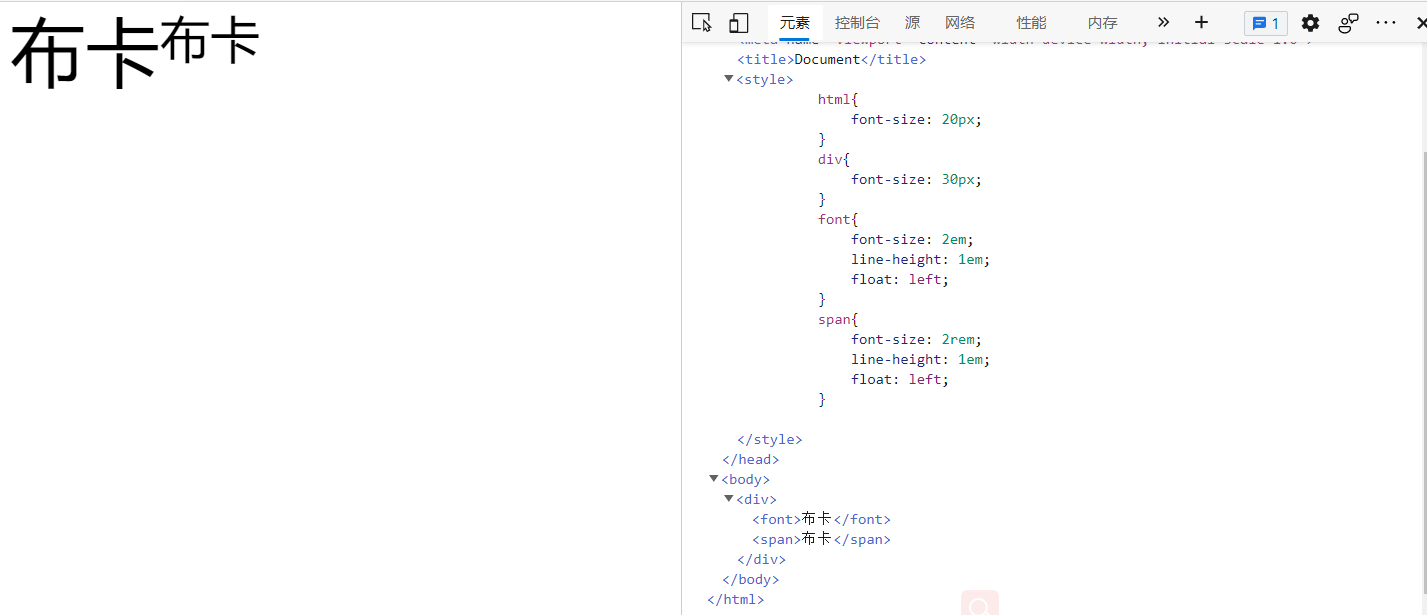Click the plus icon to add tool

pyautogui.click(x=1202, y=22)
